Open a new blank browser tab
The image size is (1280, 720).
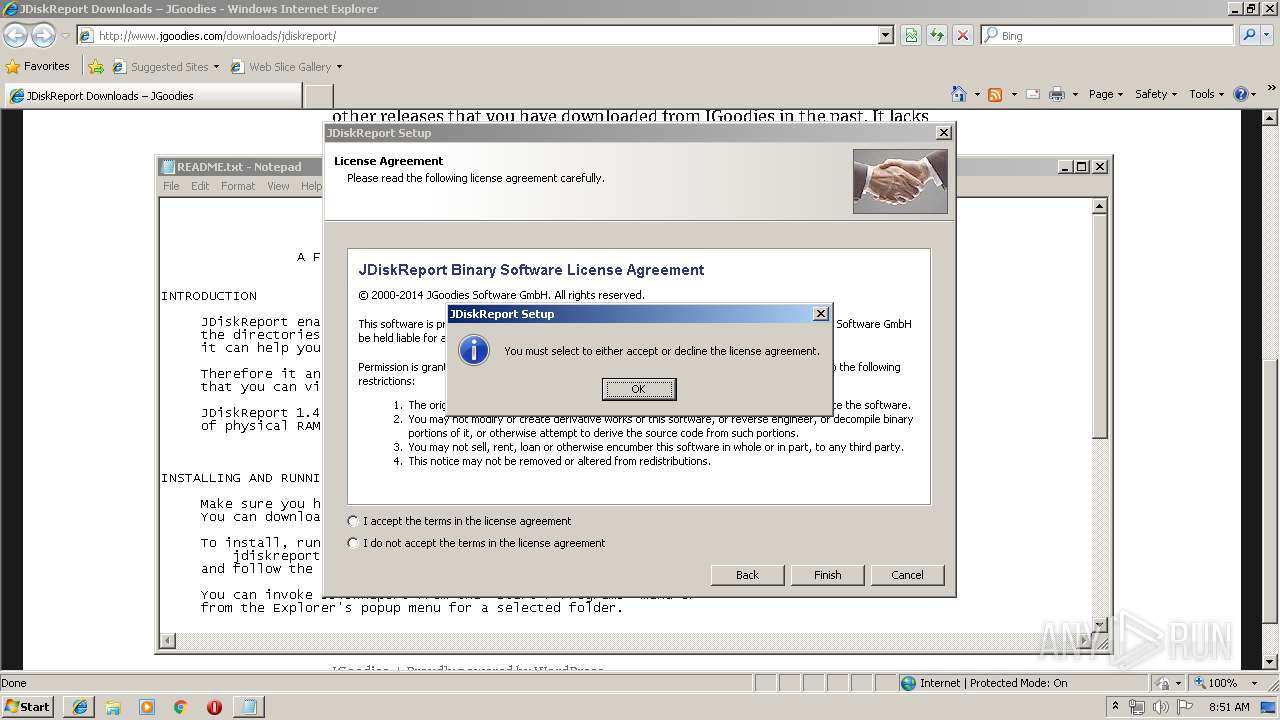318,96
